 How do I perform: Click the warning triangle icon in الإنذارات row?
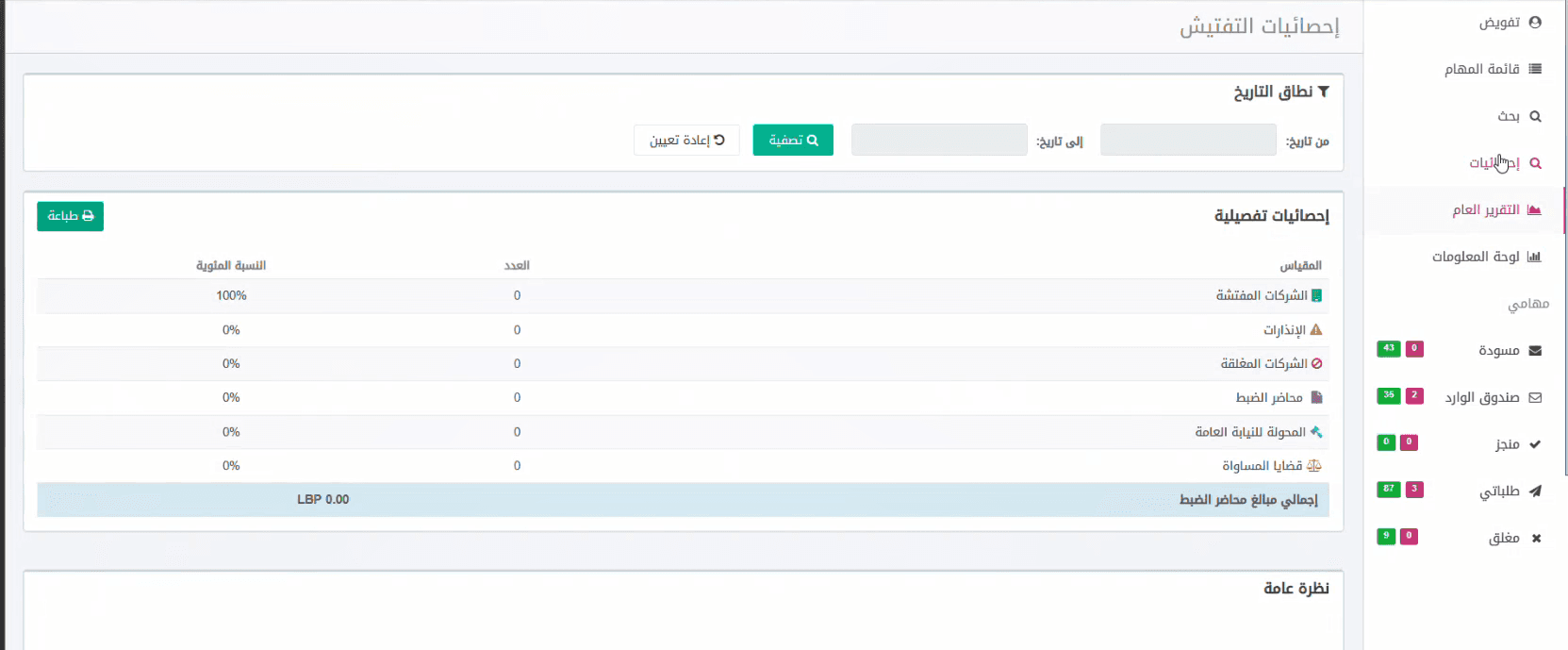[1316, 330]
